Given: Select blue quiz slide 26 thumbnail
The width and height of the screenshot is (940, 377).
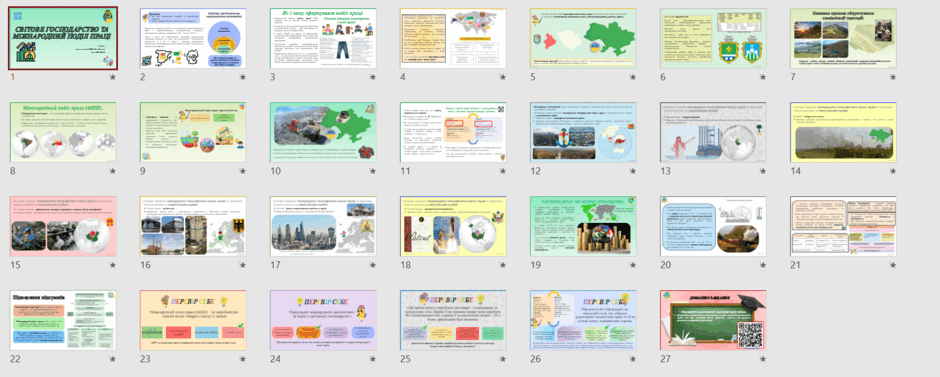Looking at the screenshot, I should [583, 320].
